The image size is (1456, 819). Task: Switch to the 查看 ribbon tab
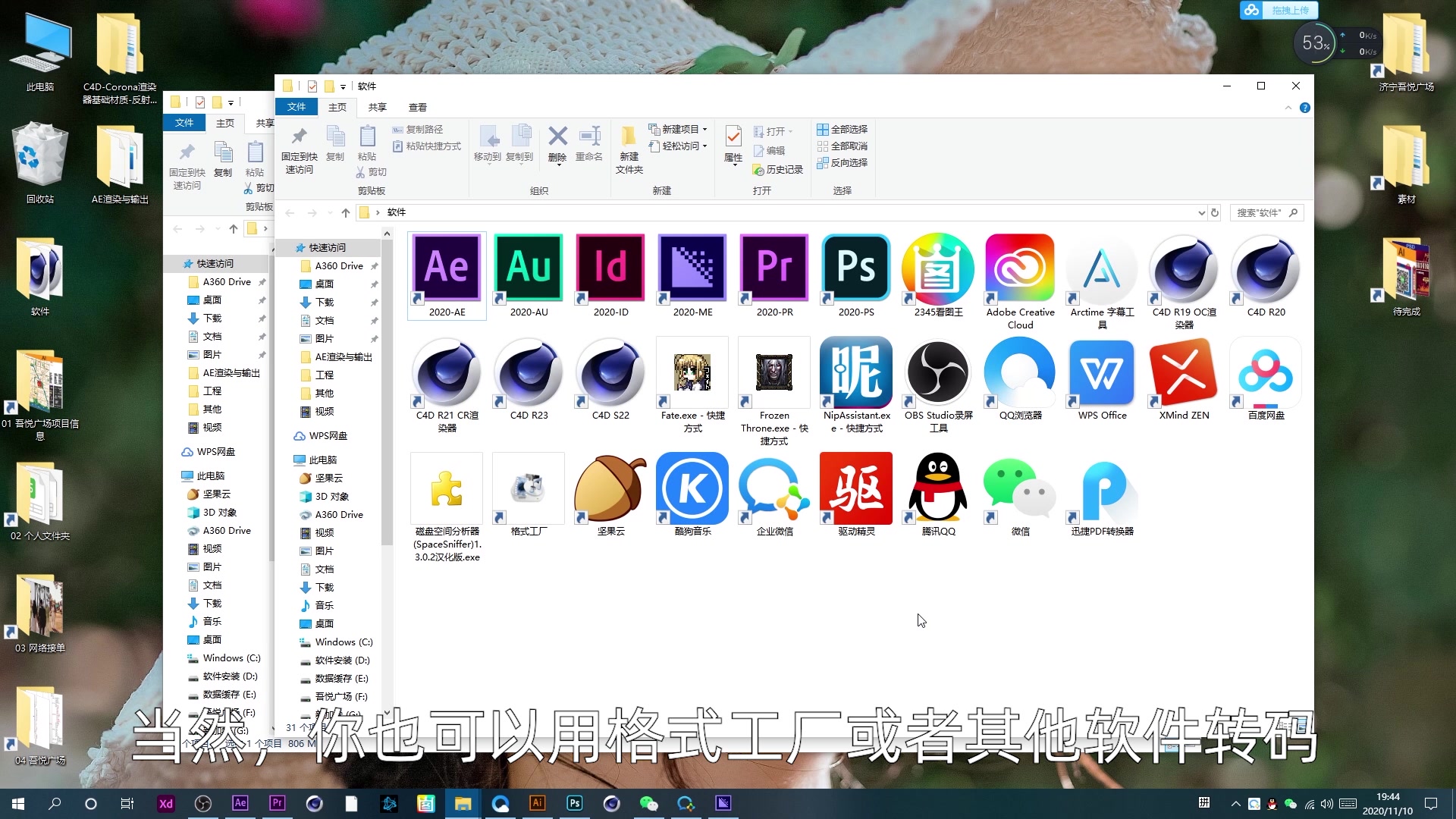pyautogui.click(x=418, y=108)
